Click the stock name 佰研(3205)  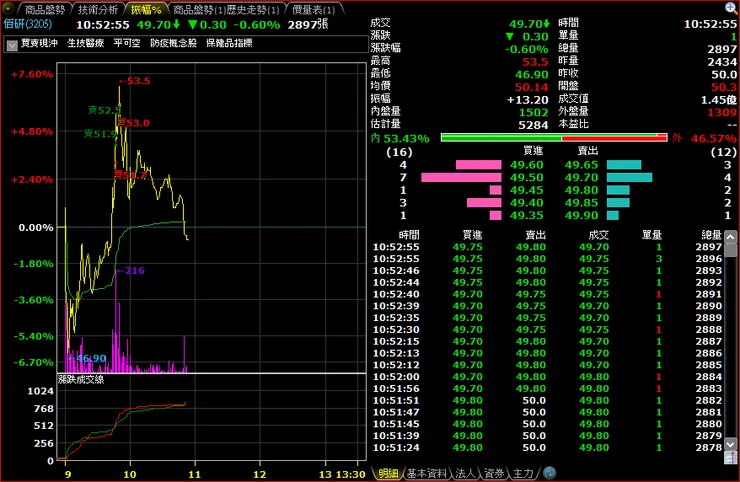tap(28, 24)
